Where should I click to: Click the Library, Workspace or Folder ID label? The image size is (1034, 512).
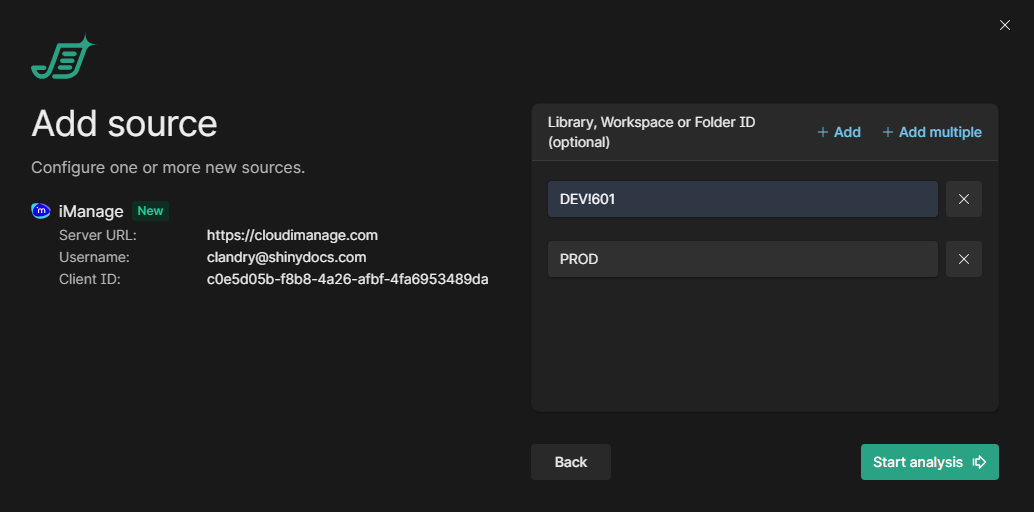click(651, 132)
